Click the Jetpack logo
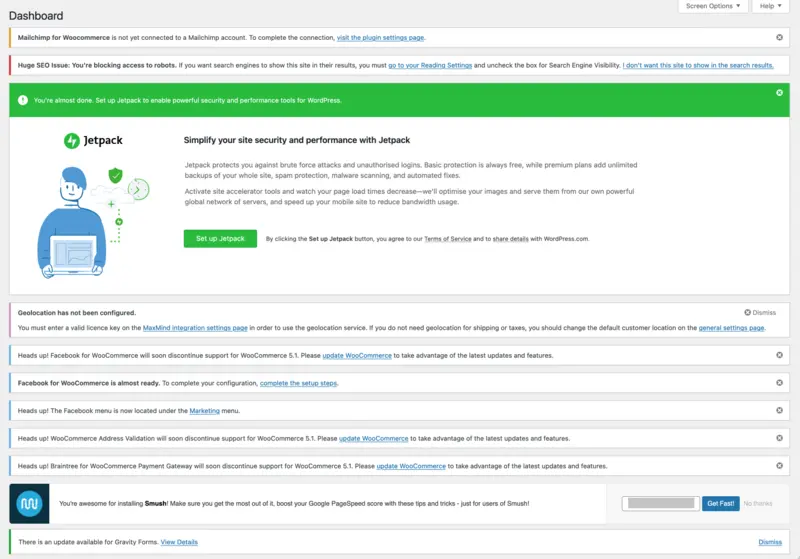Screen dimensions: 800x559 click(93, 140)
